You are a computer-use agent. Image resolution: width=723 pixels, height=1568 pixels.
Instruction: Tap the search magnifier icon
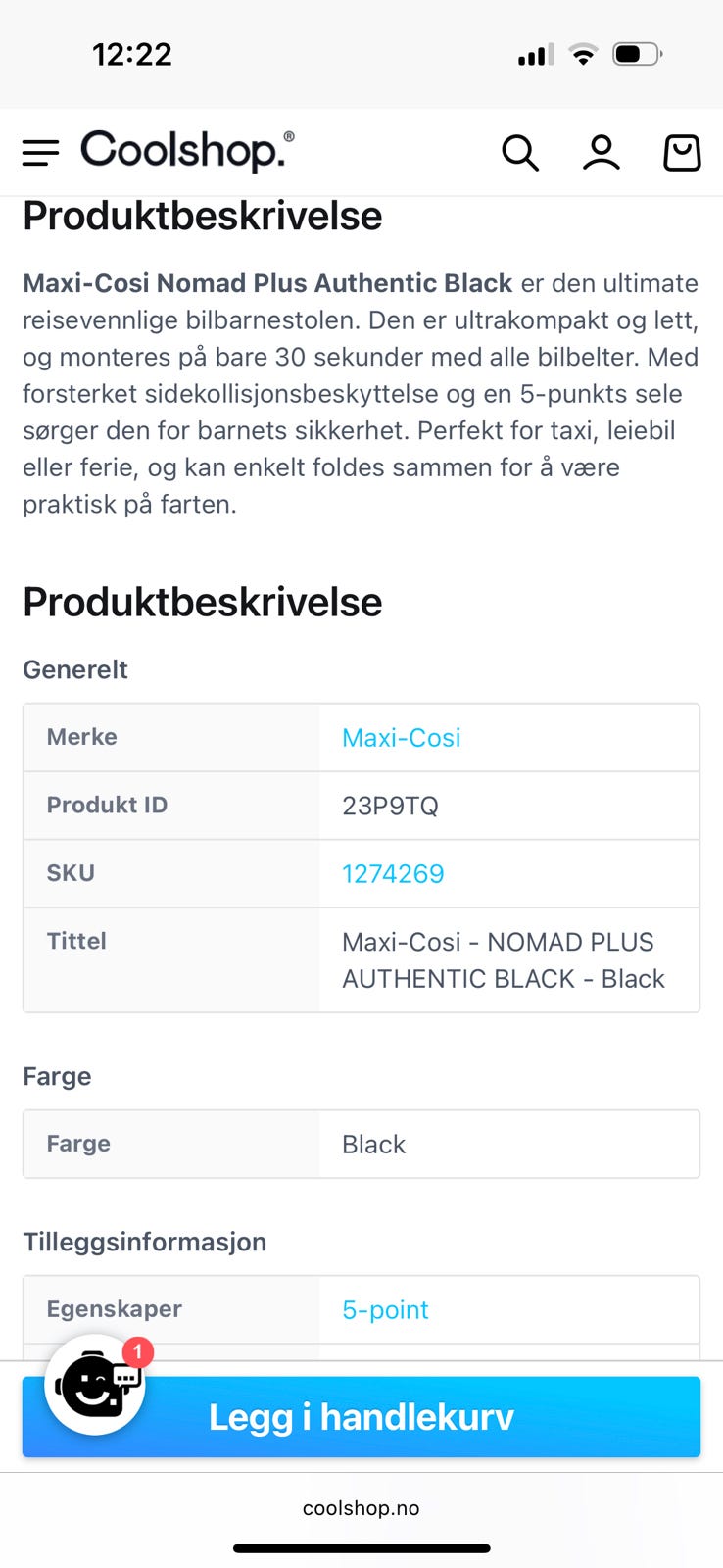[520, 153]
